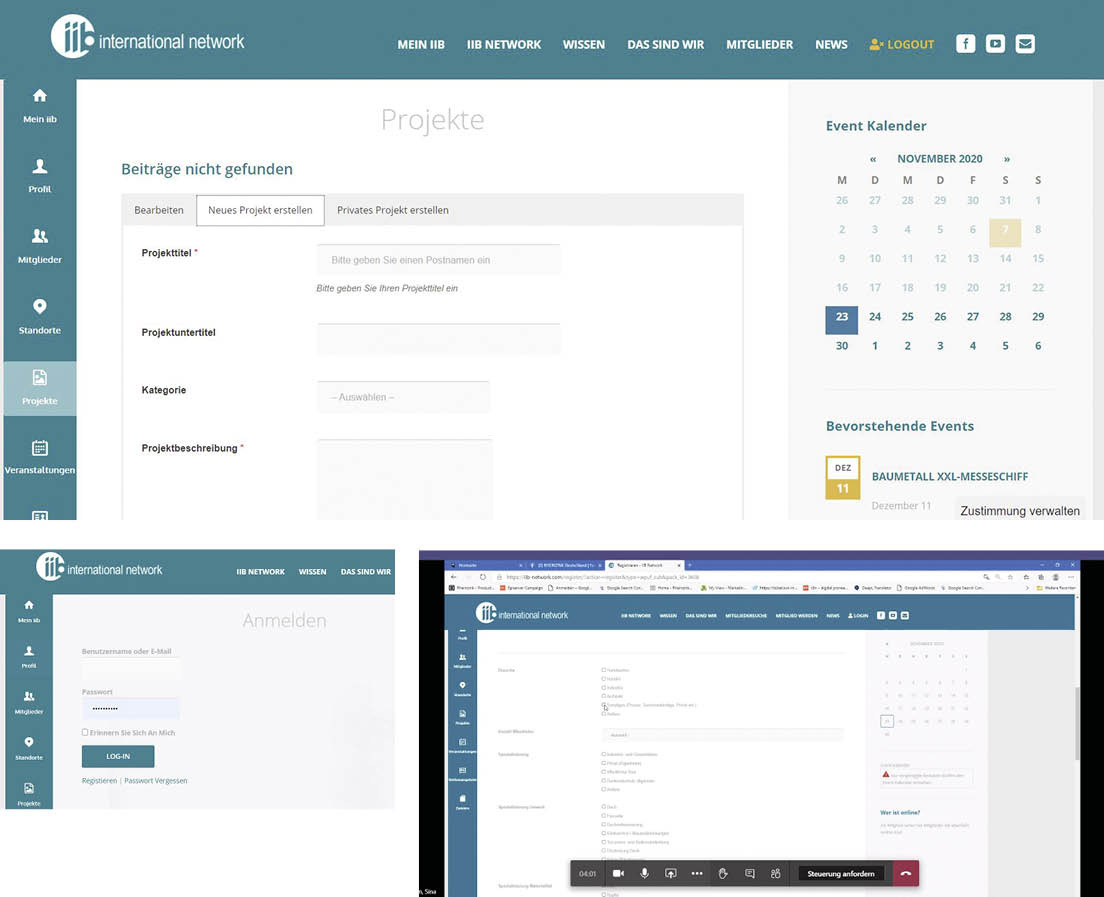Click inside the Projekttitel input field
The width and height of the screenshot is (1104, 897).
click(438, 260)
